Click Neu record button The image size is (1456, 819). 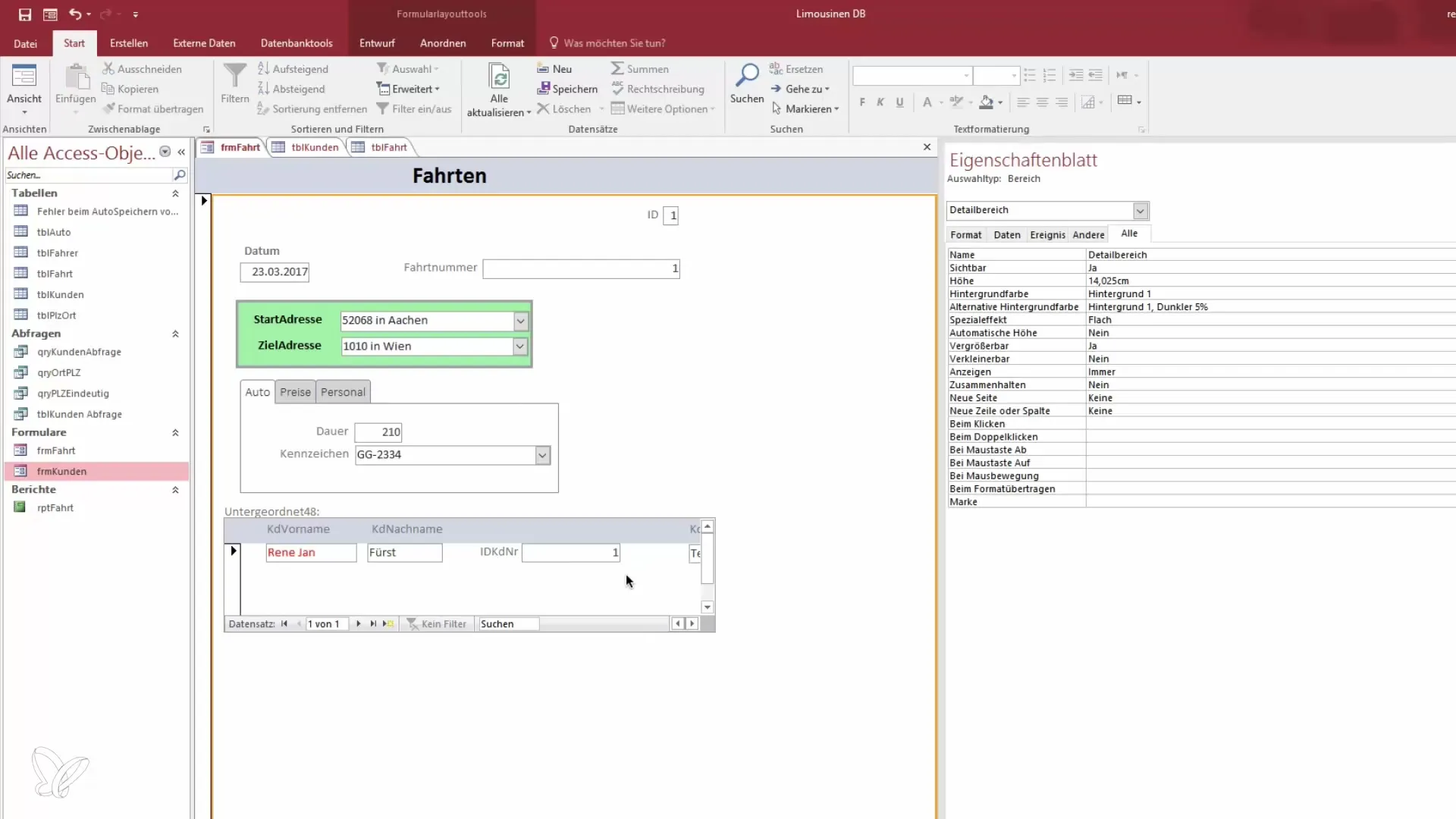[x=554, y=69]
